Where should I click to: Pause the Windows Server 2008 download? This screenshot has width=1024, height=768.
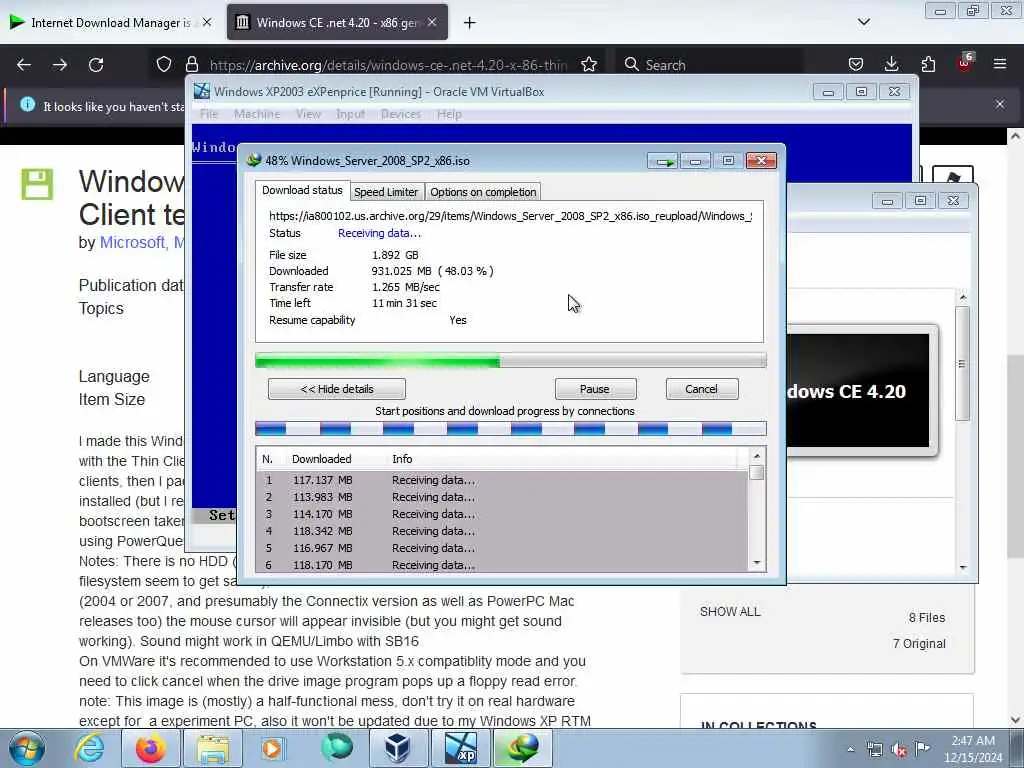[595, 389]
